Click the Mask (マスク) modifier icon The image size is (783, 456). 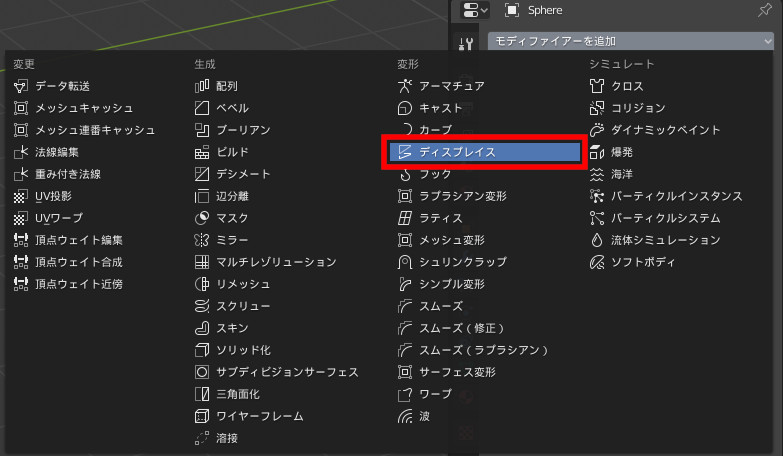[202, 218]
